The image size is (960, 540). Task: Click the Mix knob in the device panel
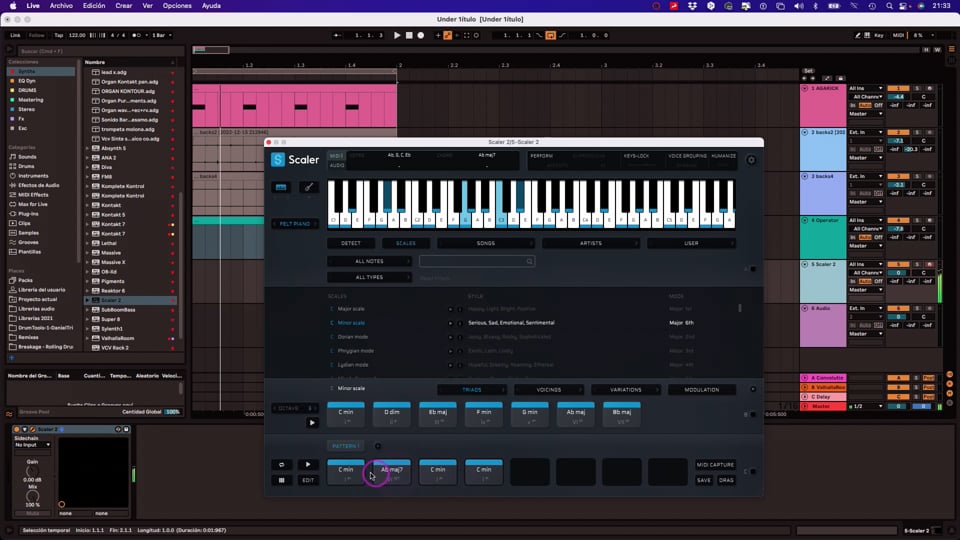32,495
